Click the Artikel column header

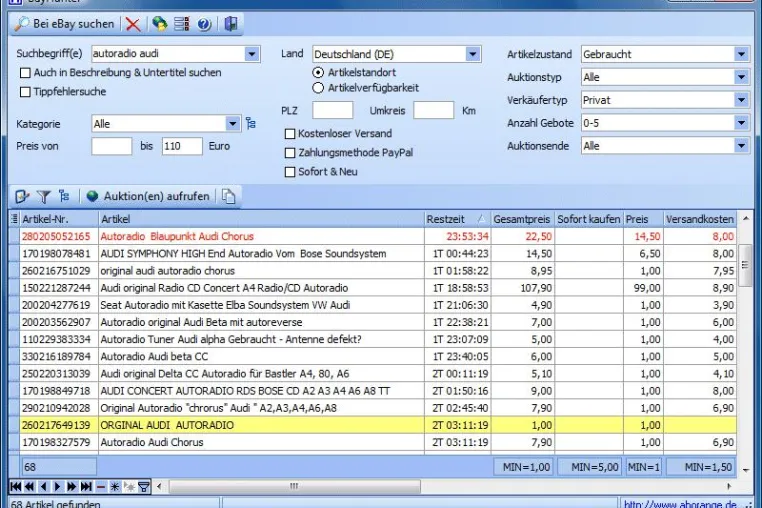[x=261, y=219]
